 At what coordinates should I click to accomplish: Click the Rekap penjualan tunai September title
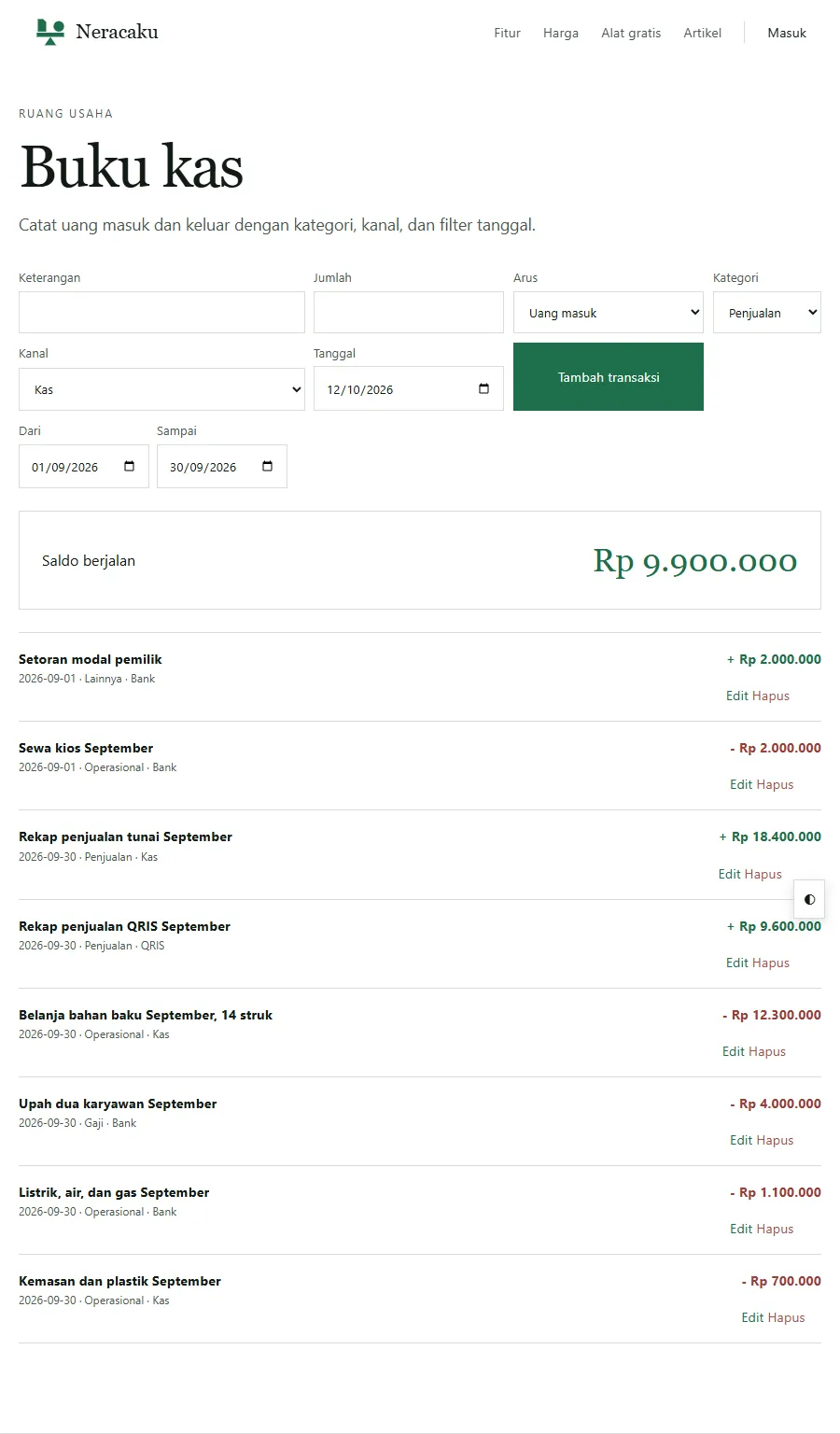(125, 836)
